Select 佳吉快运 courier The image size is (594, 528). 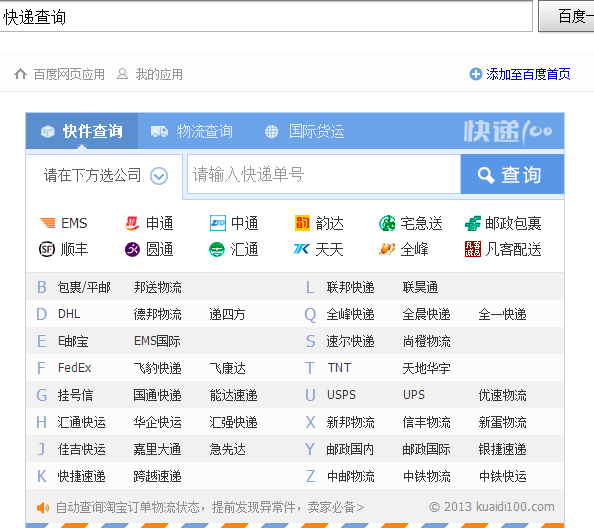coord(81,450)
